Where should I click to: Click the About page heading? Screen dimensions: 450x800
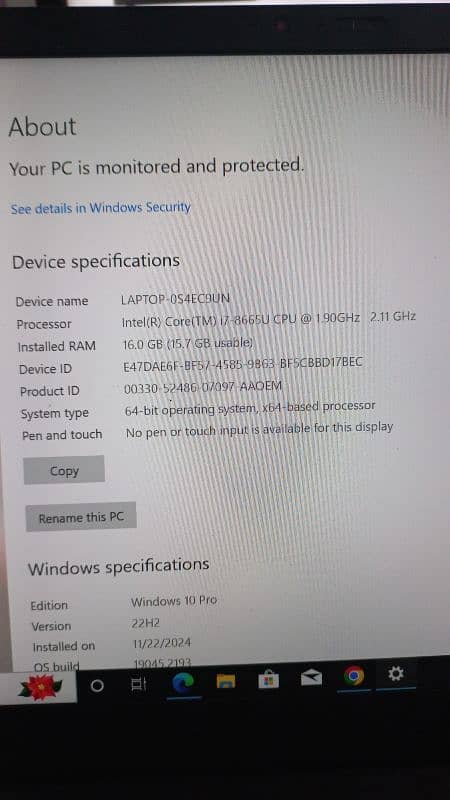(x=42, y=127)
